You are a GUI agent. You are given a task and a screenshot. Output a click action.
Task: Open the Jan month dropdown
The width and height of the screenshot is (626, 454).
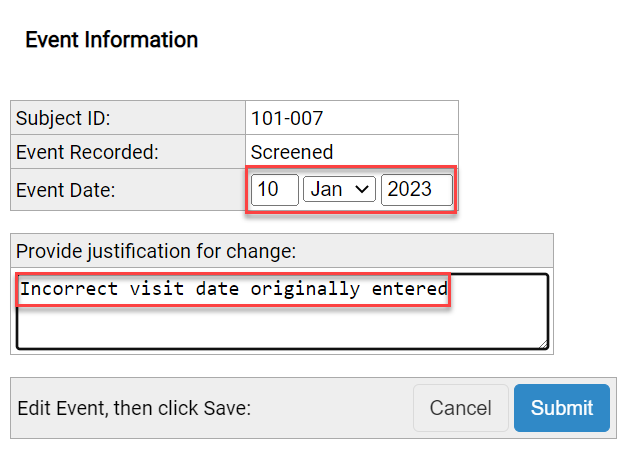(x=339, y=189)
